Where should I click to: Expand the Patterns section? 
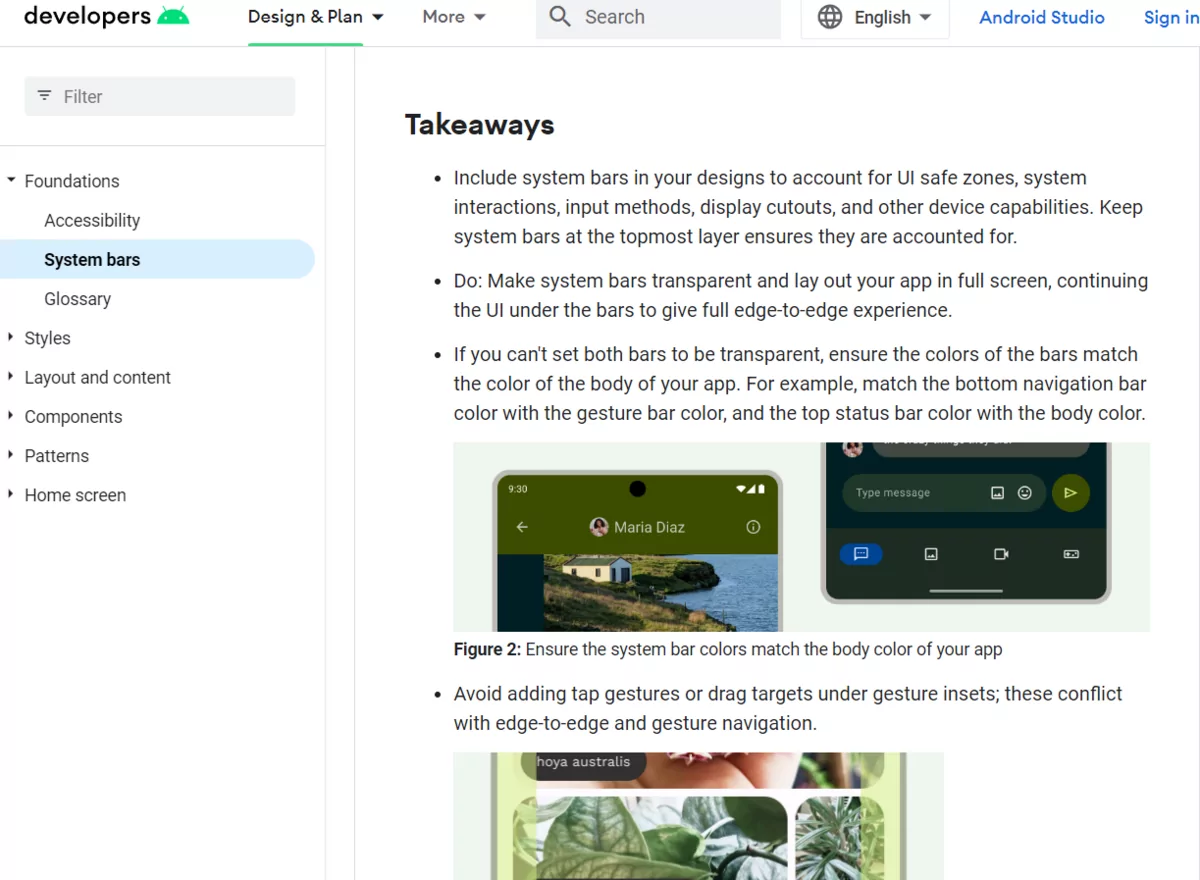11,455
